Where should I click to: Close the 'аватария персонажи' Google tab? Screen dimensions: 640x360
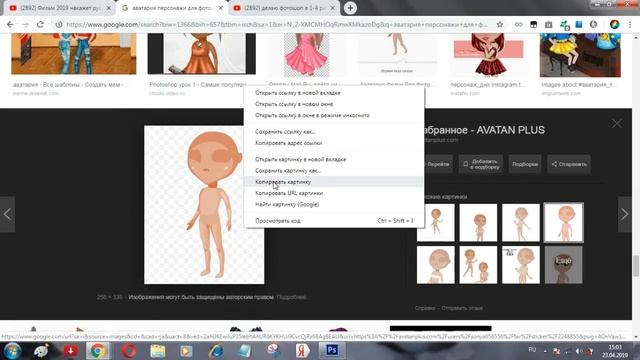pos(220,8)
